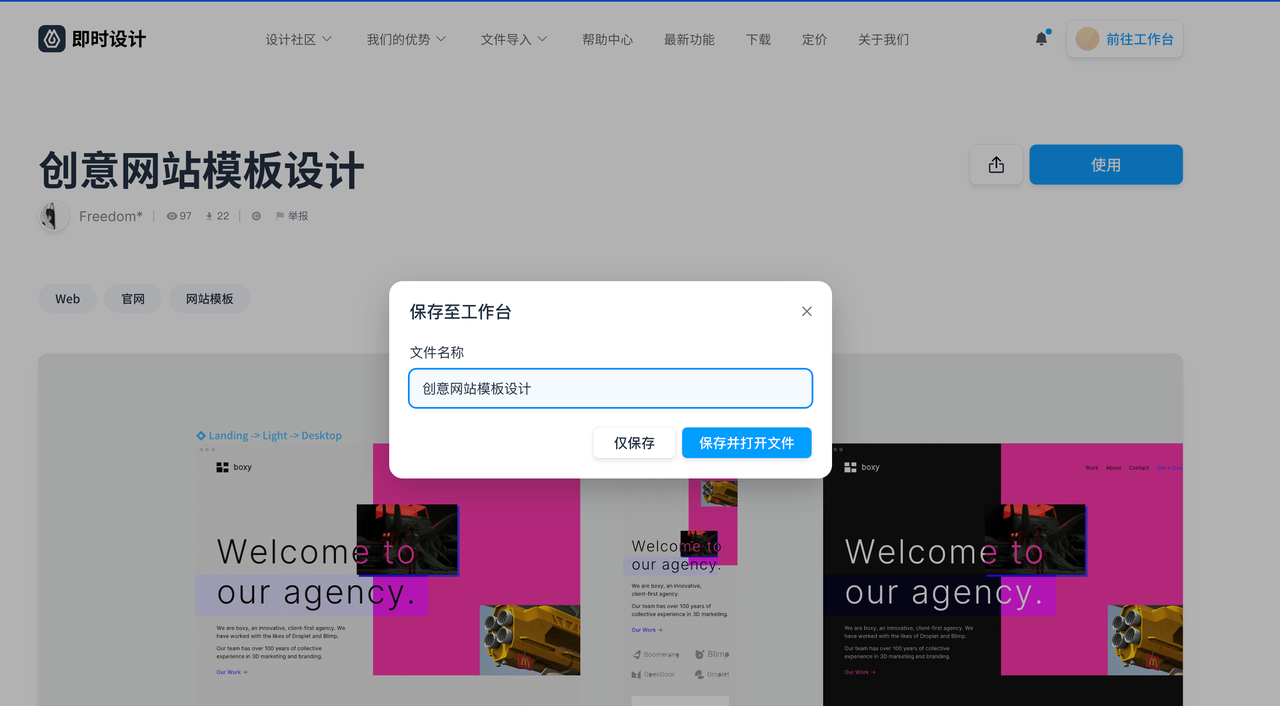Viewport: 1280px width, 706px height.
Task: Open 帮助中心 in the navigation bar
Action: 607,40
